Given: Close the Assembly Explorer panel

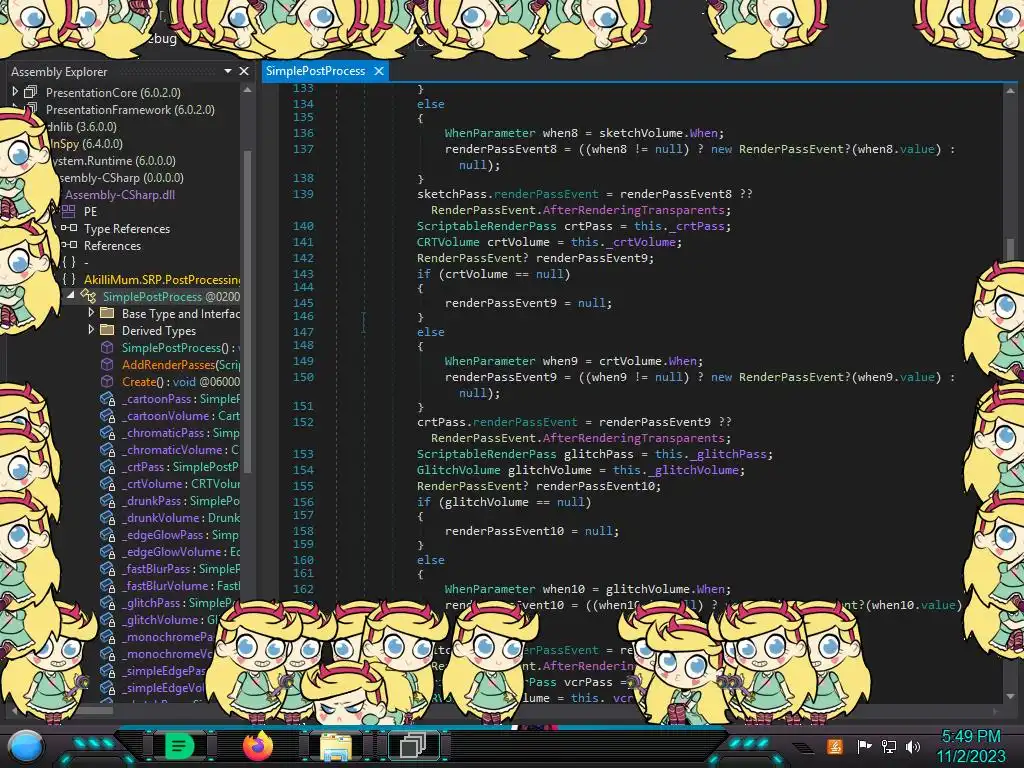Looking at the screenshot, I should point(244,71).
